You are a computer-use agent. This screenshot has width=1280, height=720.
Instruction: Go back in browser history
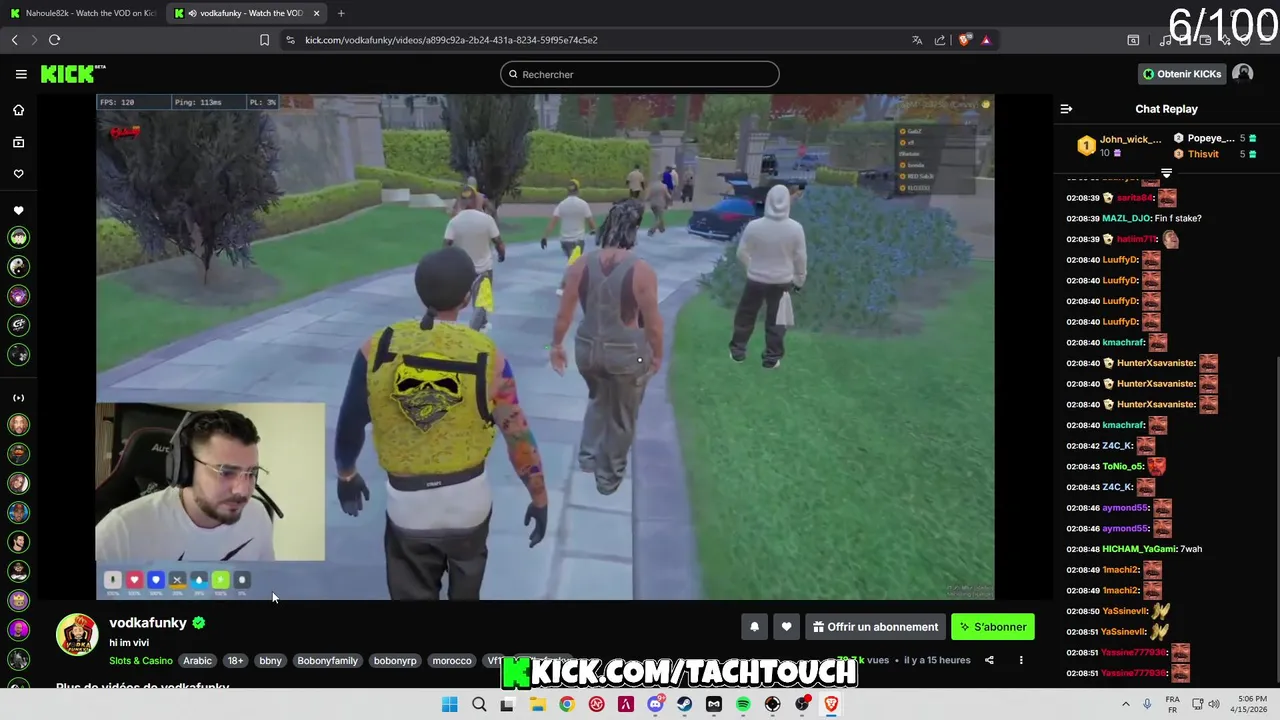coord(14,40)
